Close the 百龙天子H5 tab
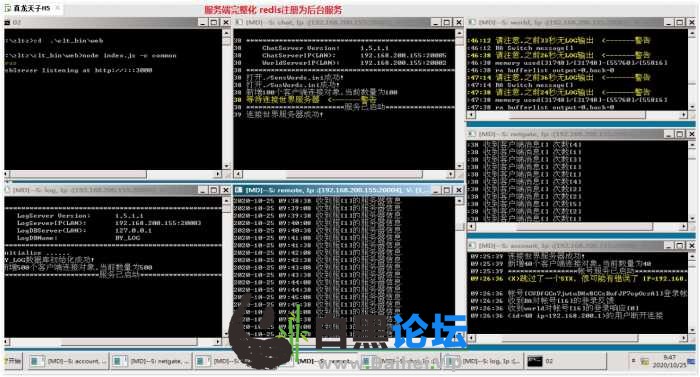 click(x=57, y=8)
